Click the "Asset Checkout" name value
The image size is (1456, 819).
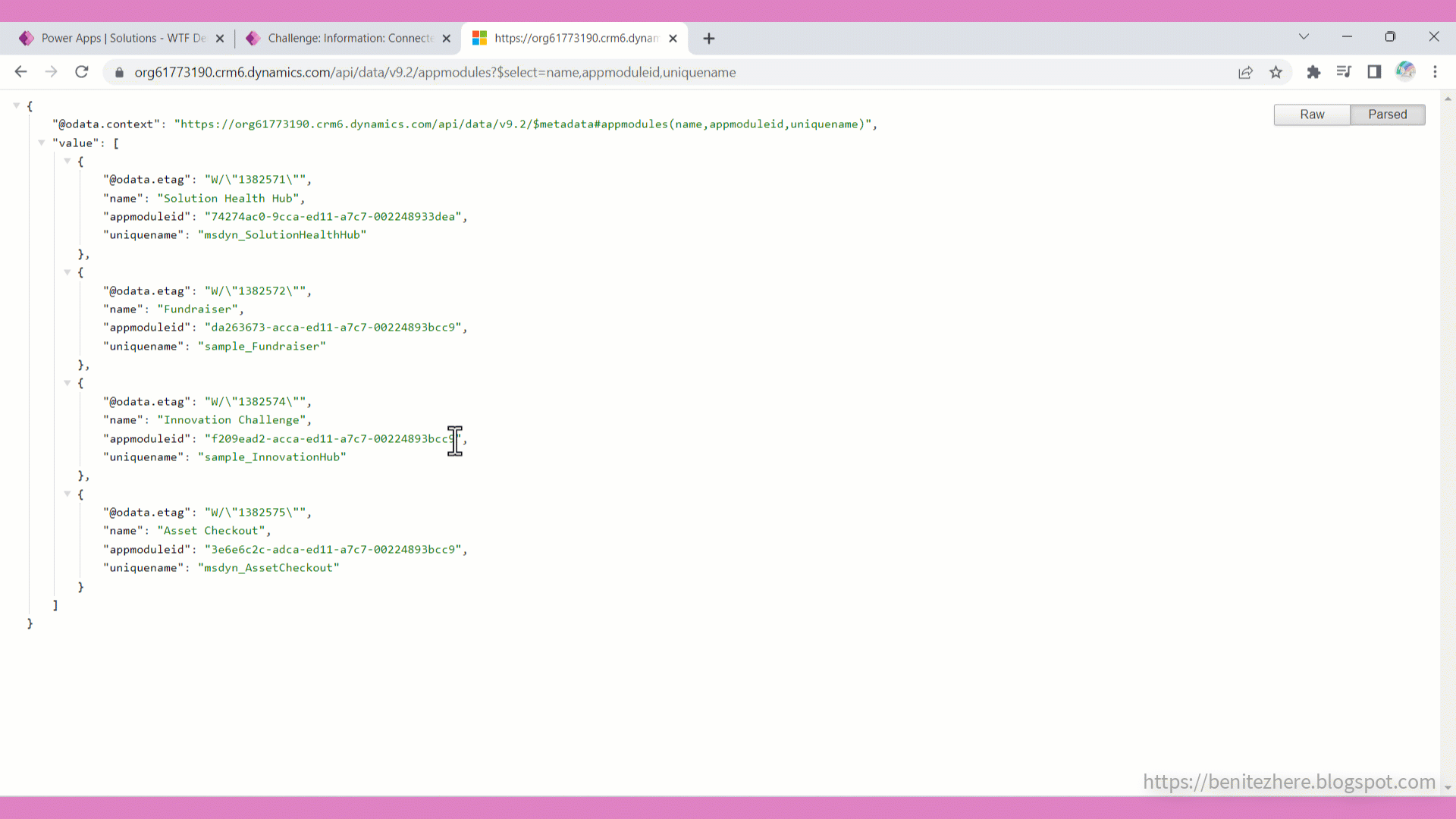pos(211,531)
